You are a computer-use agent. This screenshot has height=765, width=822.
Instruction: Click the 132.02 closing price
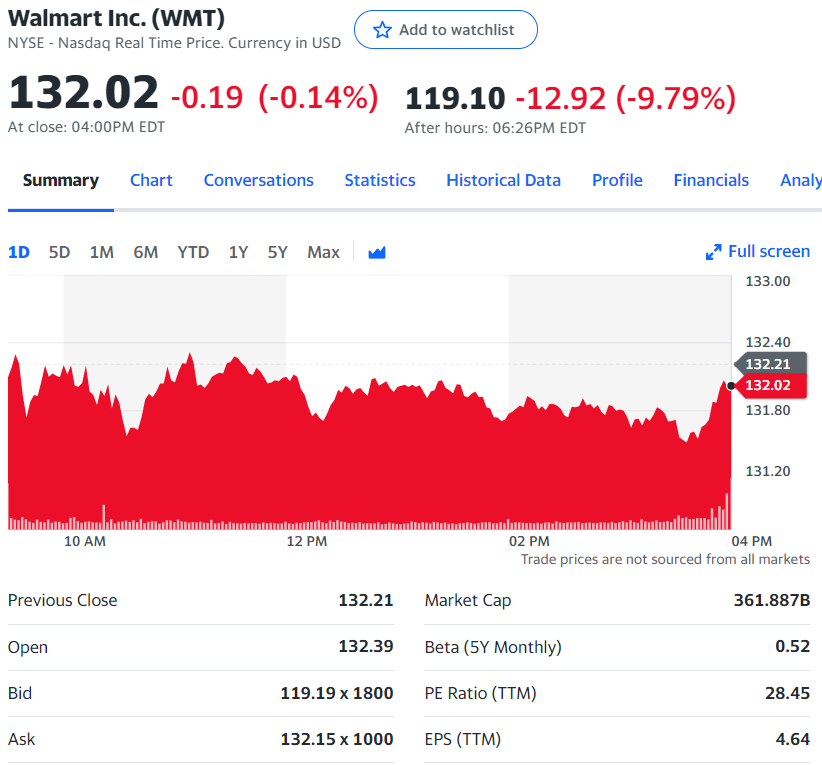(83, 92)
